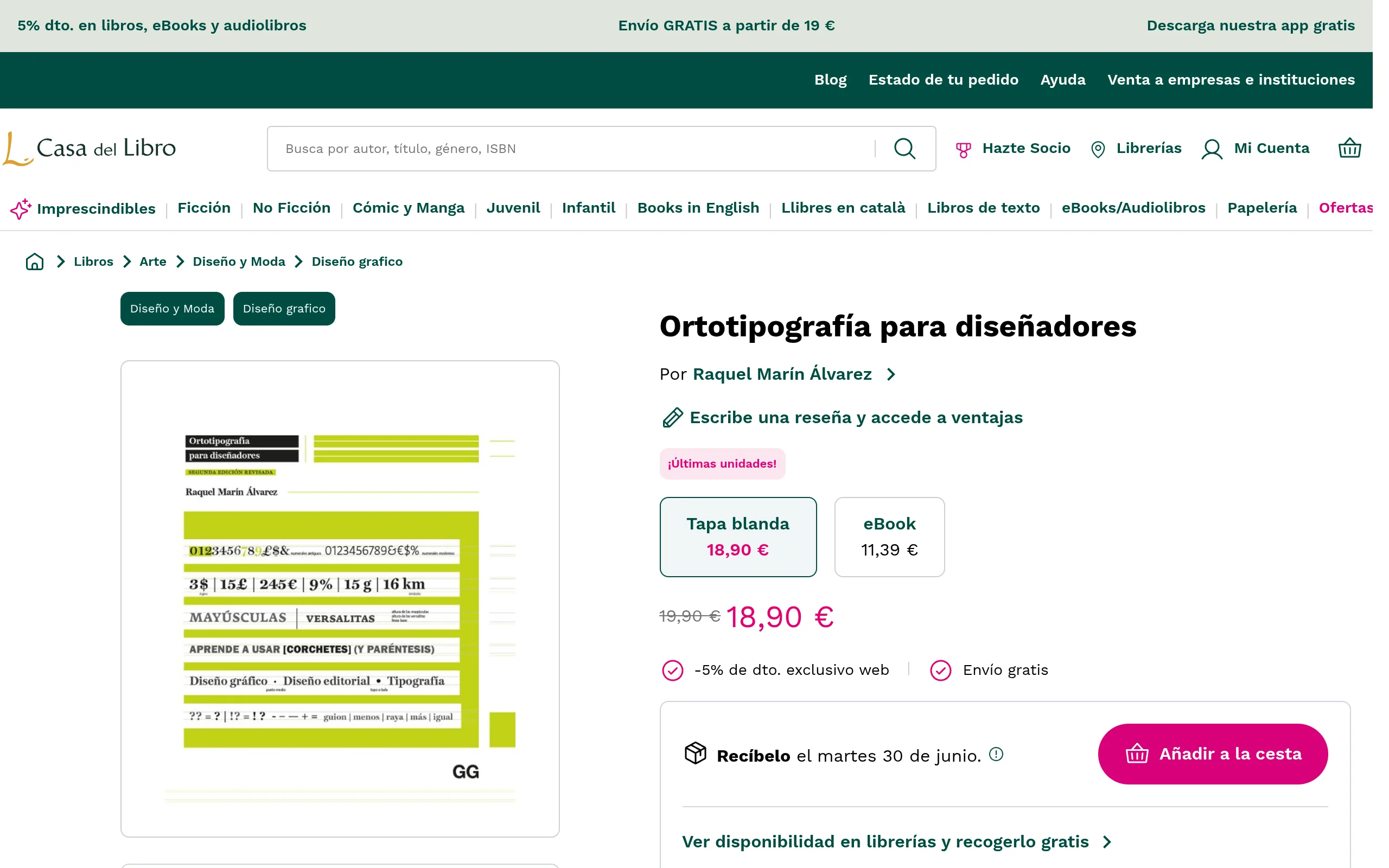Open the Blog link
The image size is (1389, 868).
point(830,80)
